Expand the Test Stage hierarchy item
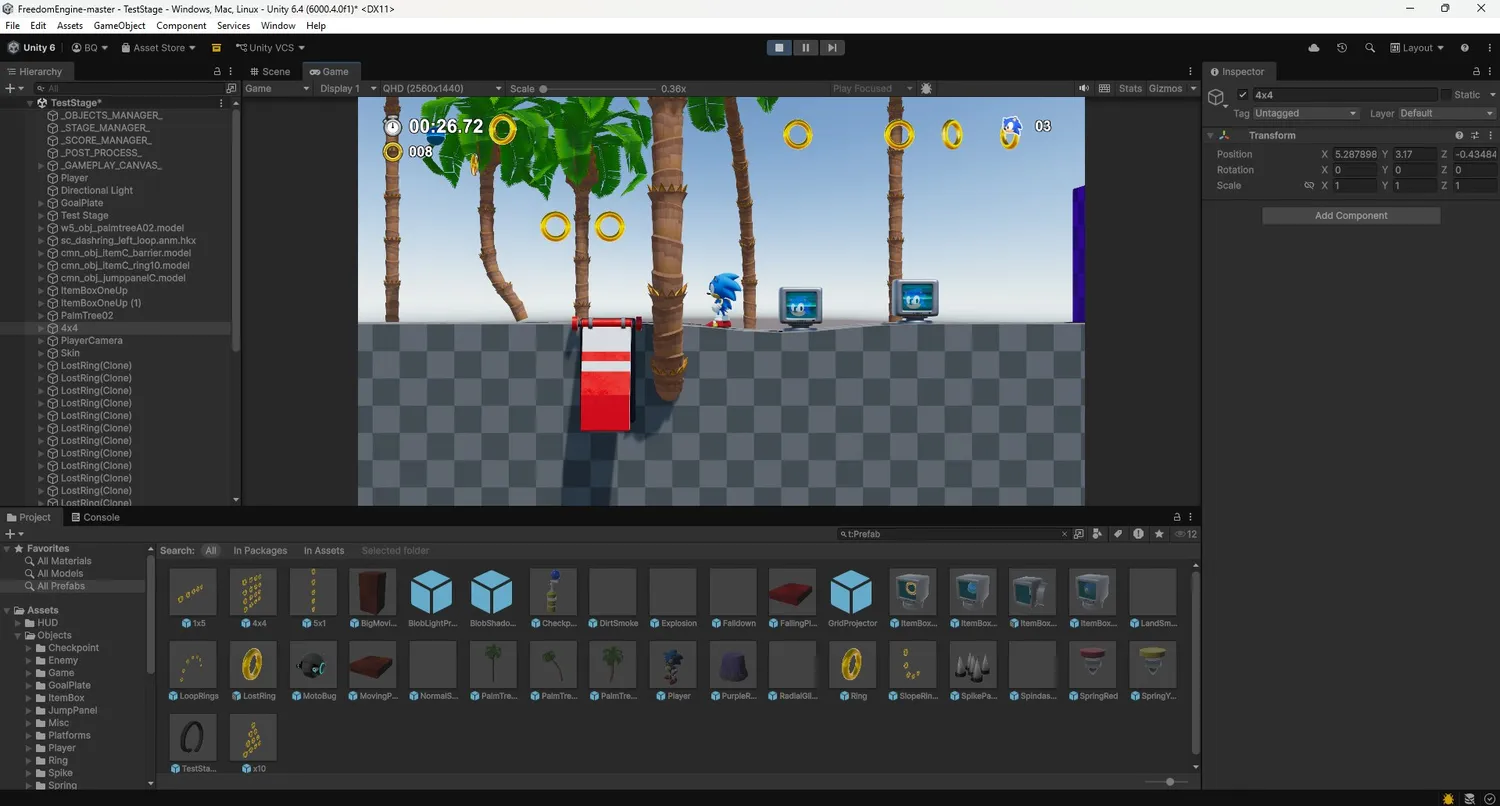Image resolution: width=1500 pixels, height=806 pixels. pos(42,216)
